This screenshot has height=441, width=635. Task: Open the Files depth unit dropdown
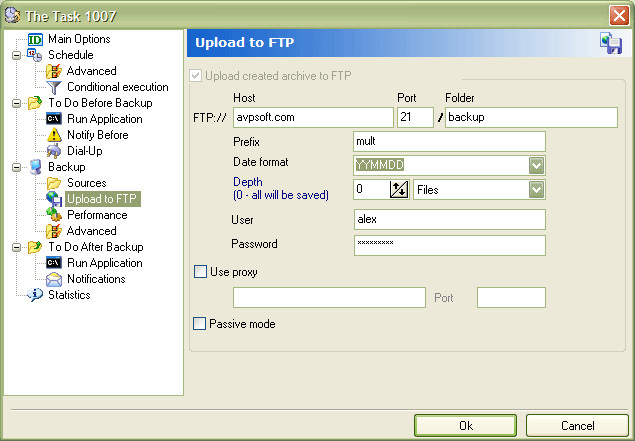[x=536, y=190]
